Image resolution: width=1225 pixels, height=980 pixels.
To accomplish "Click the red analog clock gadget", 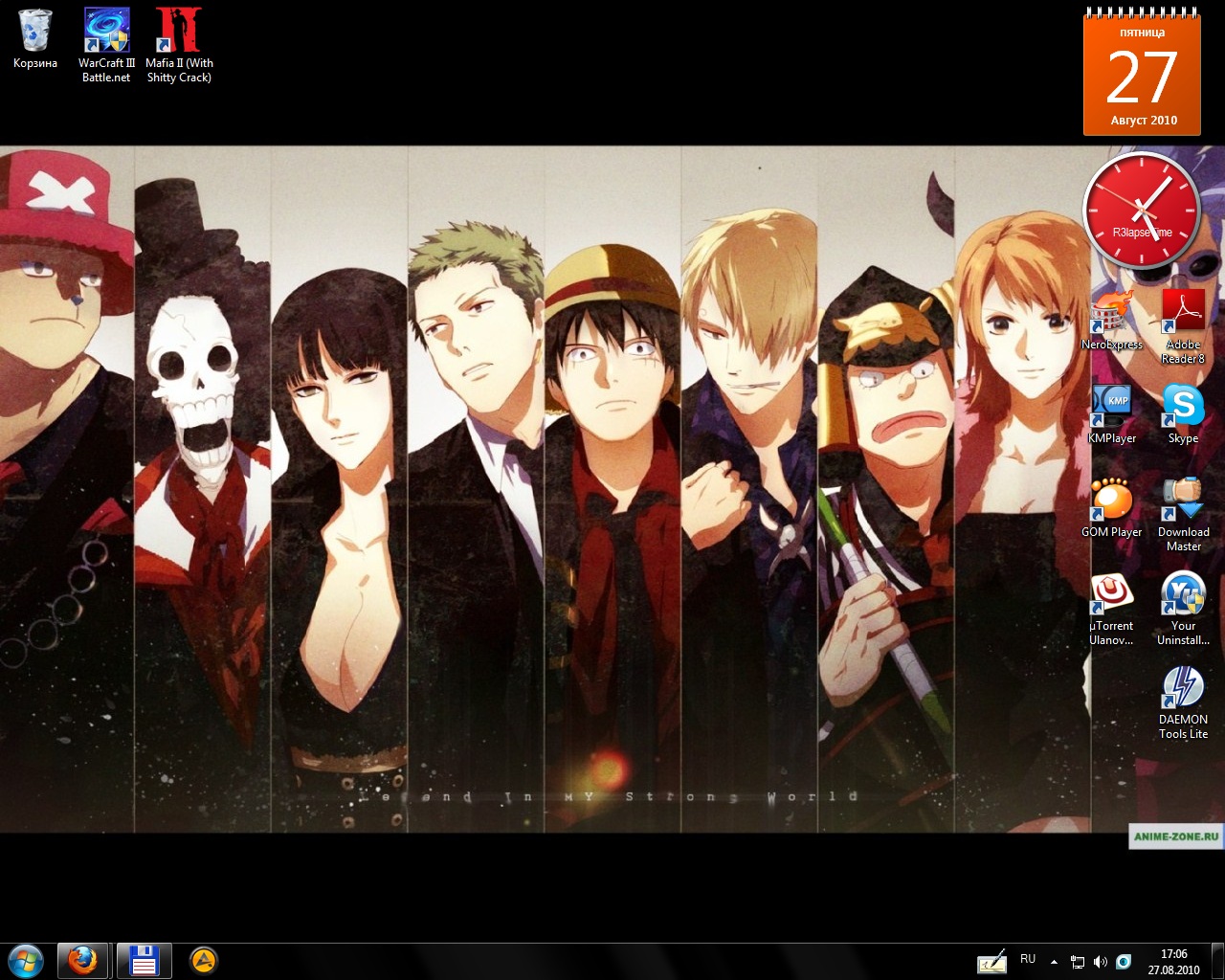I will [1141, 212].
